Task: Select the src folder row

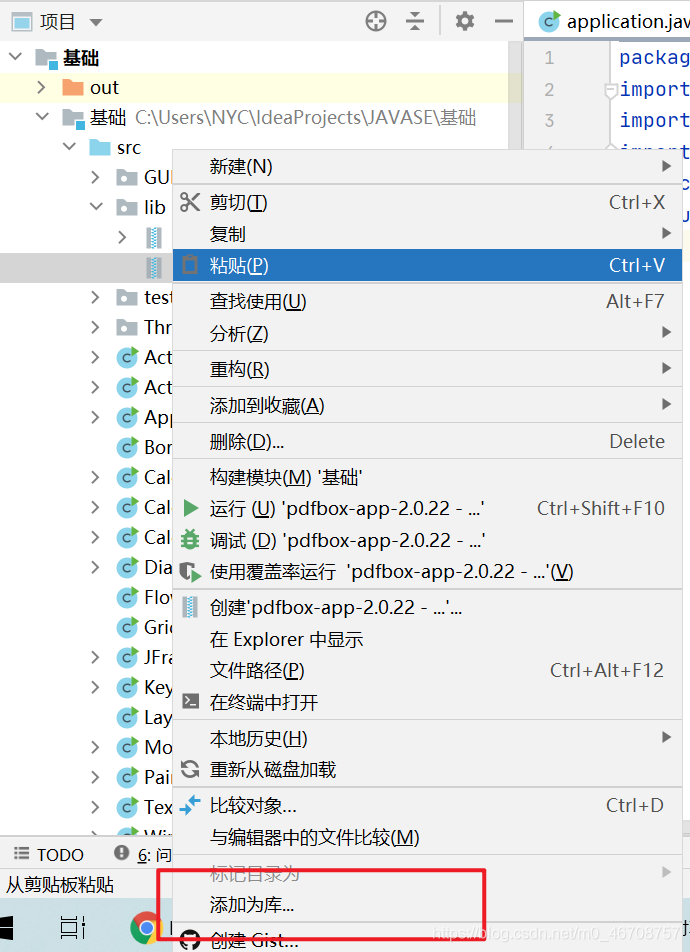Action: click(x=115, y=148)
